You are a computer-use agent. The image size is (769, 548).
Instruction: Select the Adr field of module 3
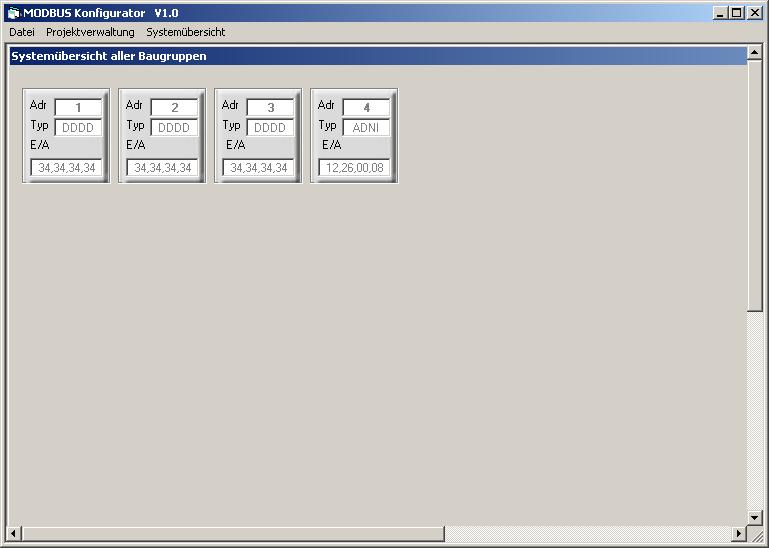tap(270, 107)
